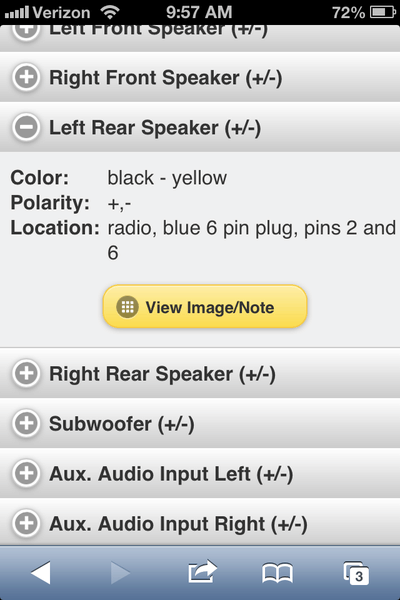This screenshot has height=600, width=400.
Task: Click the plus icon beside Subwoofer
Action: 26,423
